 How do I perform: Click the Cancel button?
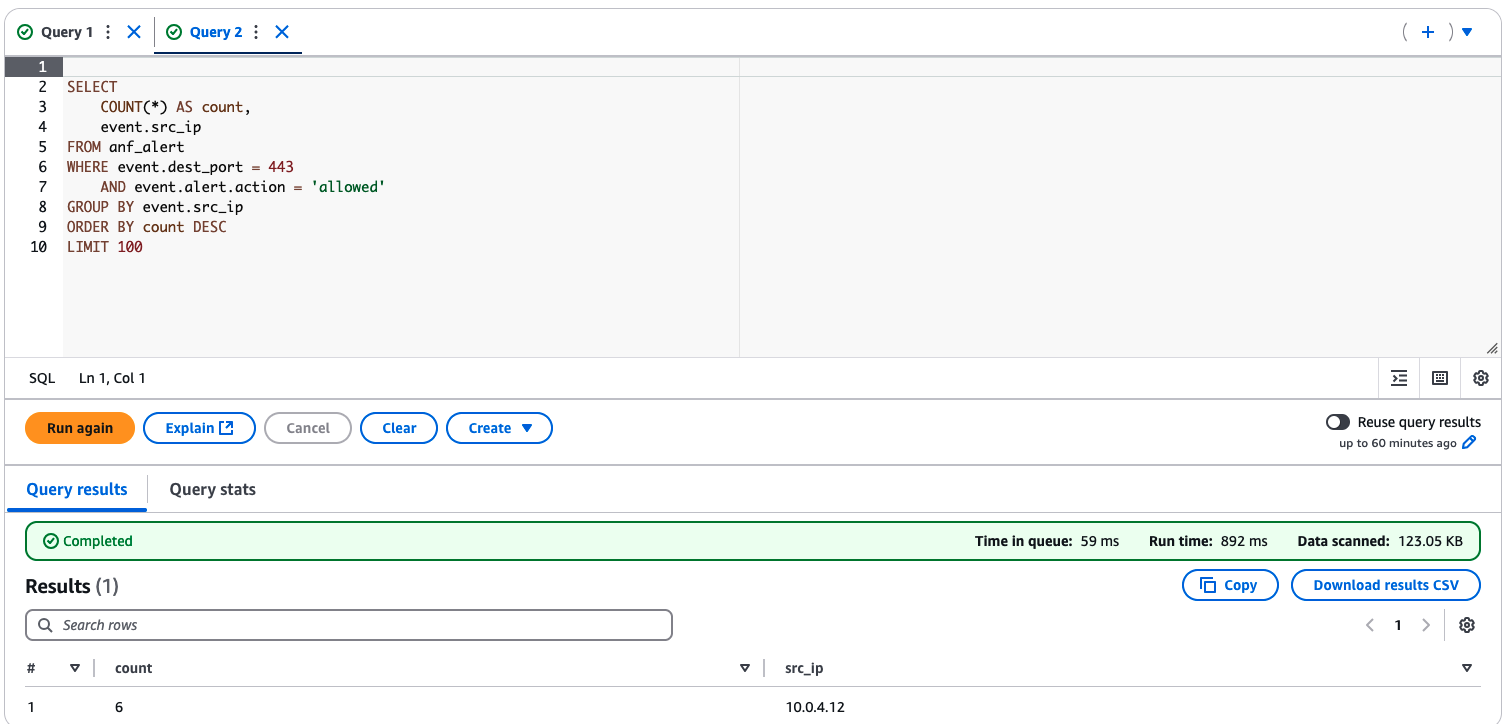[x=308, y=428]
